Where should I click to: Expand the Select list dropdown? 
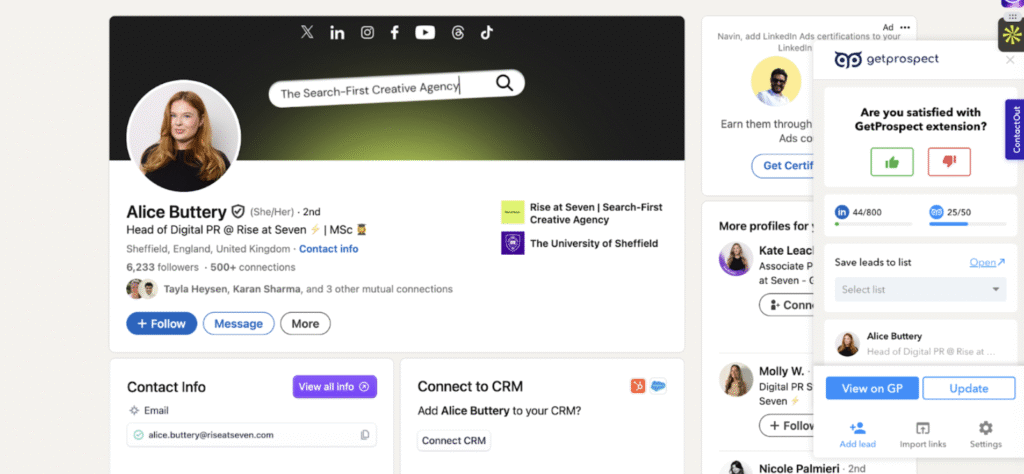click(920, 289)
